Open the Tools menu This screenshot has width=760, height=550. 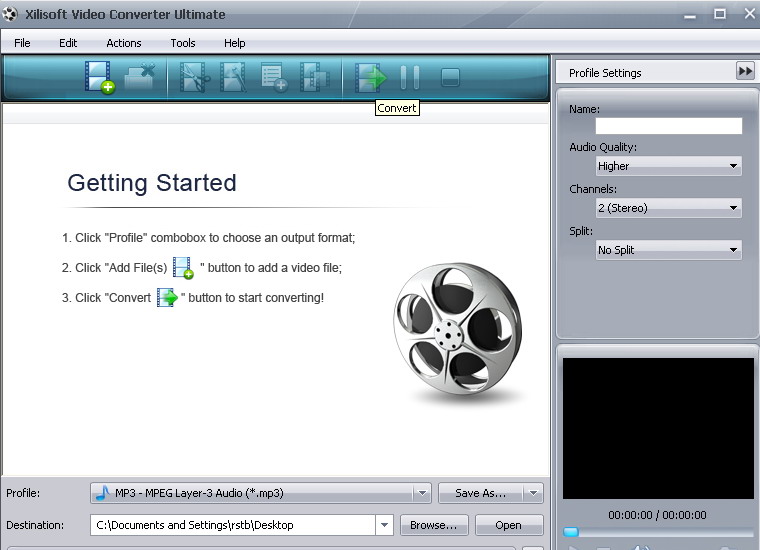click(x=183, y=43)
